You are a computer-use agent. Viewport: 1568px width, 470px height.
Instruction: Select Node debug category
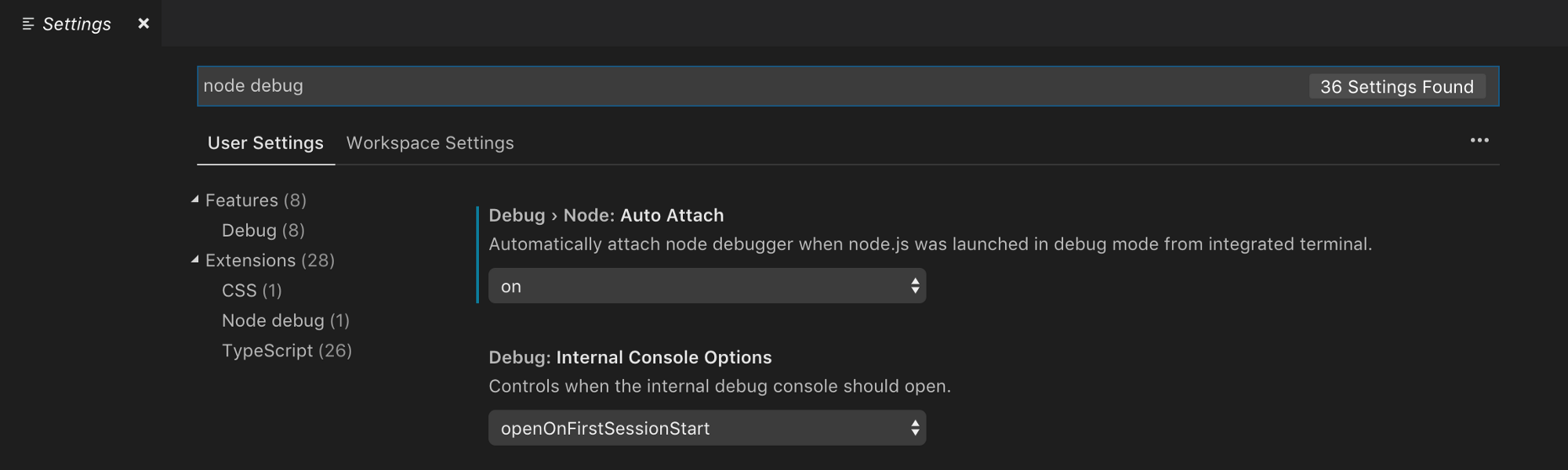click(285, 320)
